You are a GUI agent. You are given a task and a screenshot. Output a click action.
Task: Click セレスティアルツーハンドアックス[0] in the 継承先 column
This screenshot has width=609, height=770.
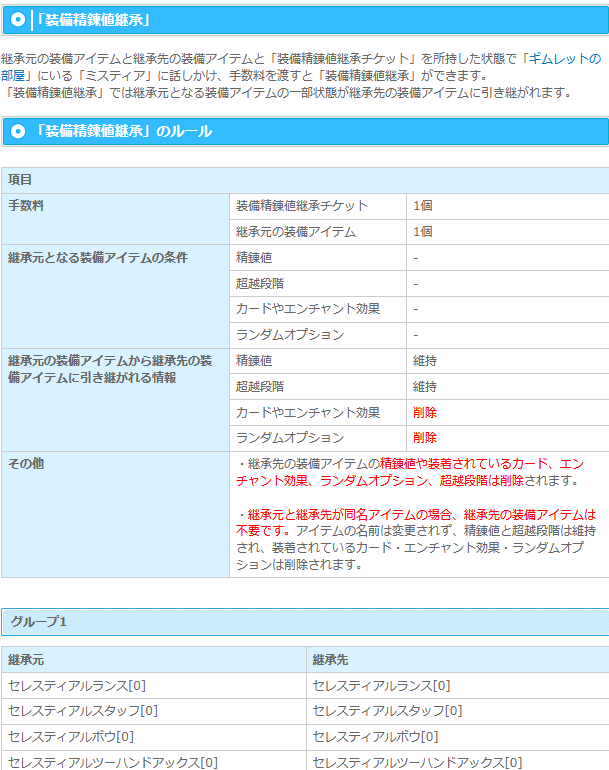(x=417, y=762)
